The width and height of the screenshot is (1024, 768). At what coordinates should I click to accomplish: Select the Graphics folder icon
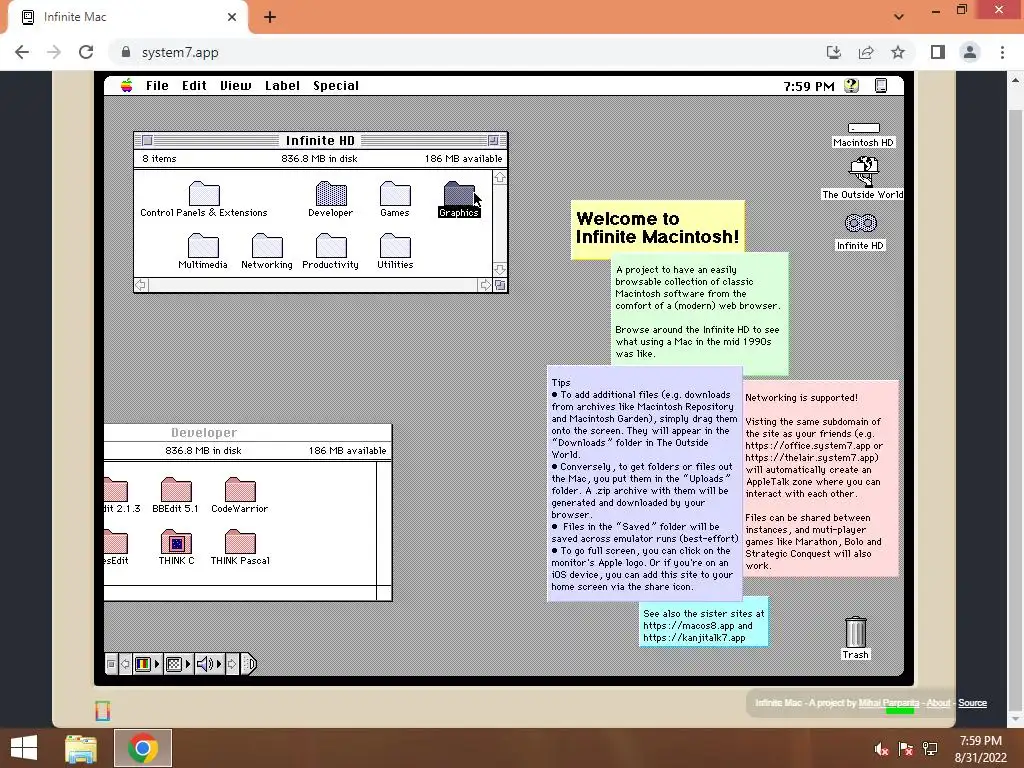click(459, 194)
